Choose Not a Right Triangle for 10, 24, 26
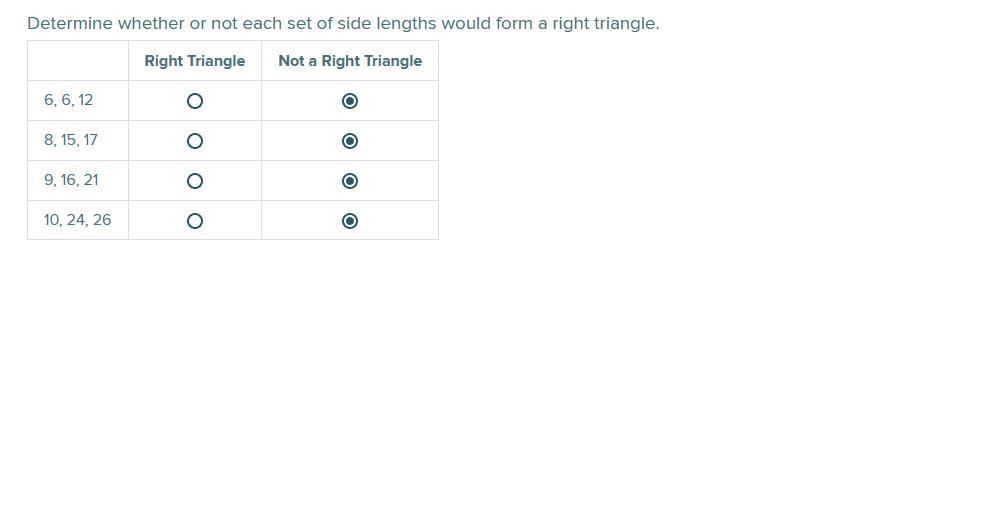Screen dimensions: 987x509 350,221
